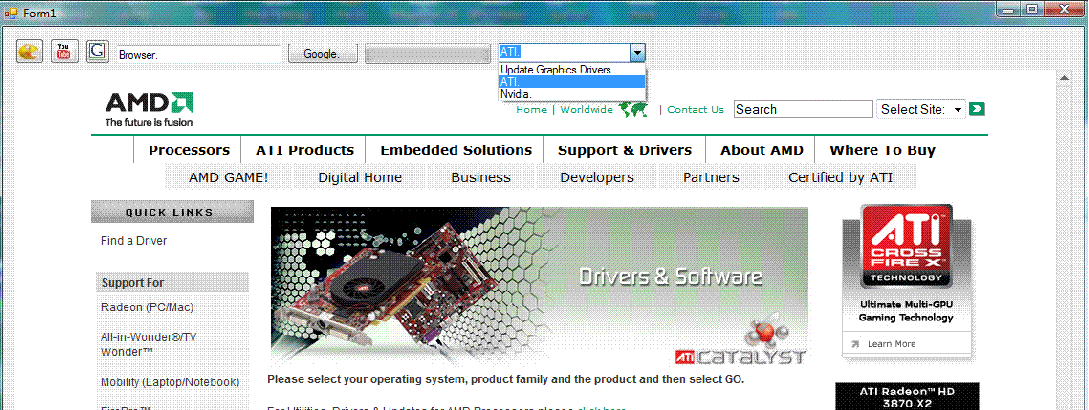Open Mobility (Laptop/Notebook) support link

[x=170, y=382]
